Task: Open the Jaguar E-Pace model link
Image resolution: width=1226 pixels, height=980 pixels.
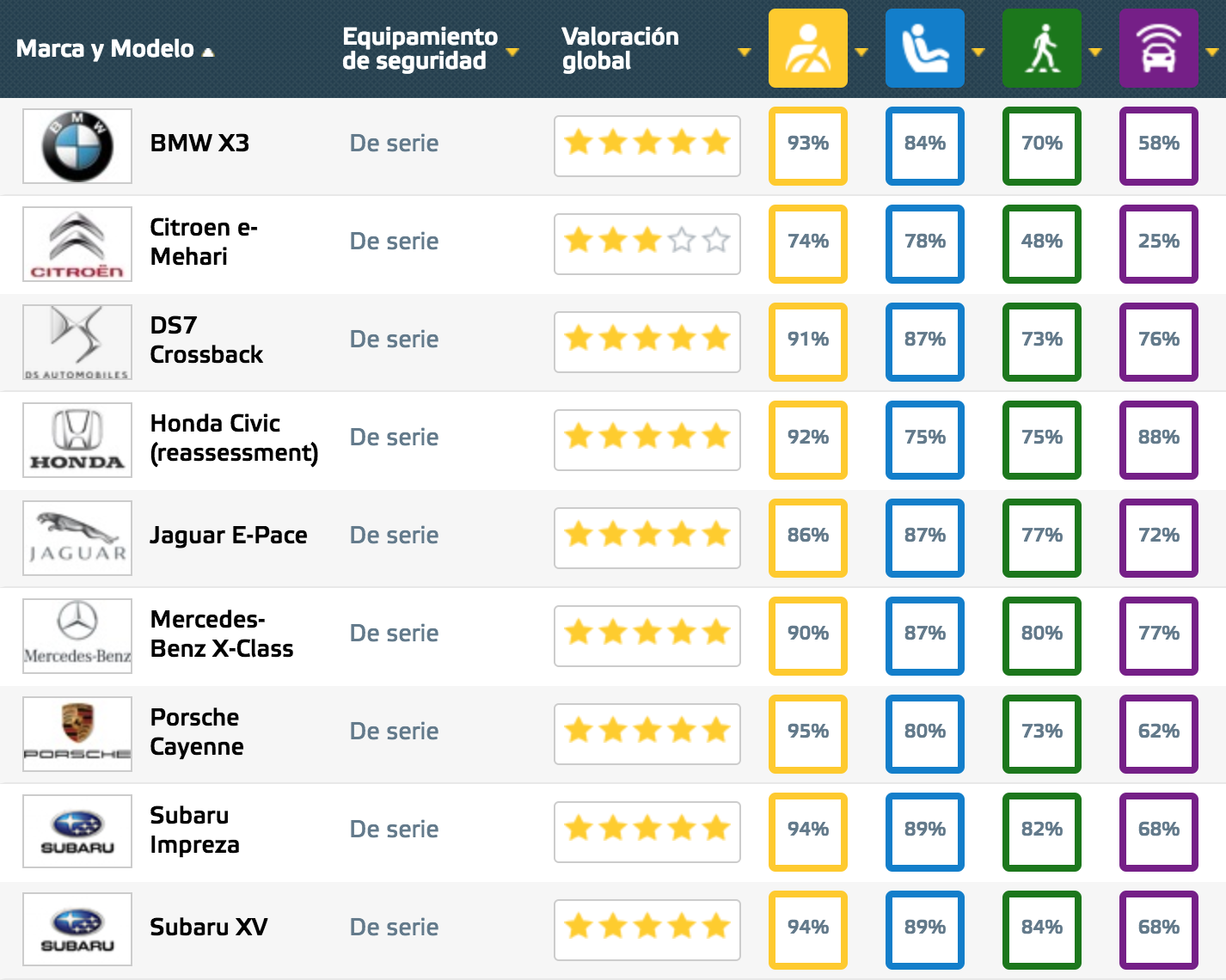Action: tap(229, 536)
